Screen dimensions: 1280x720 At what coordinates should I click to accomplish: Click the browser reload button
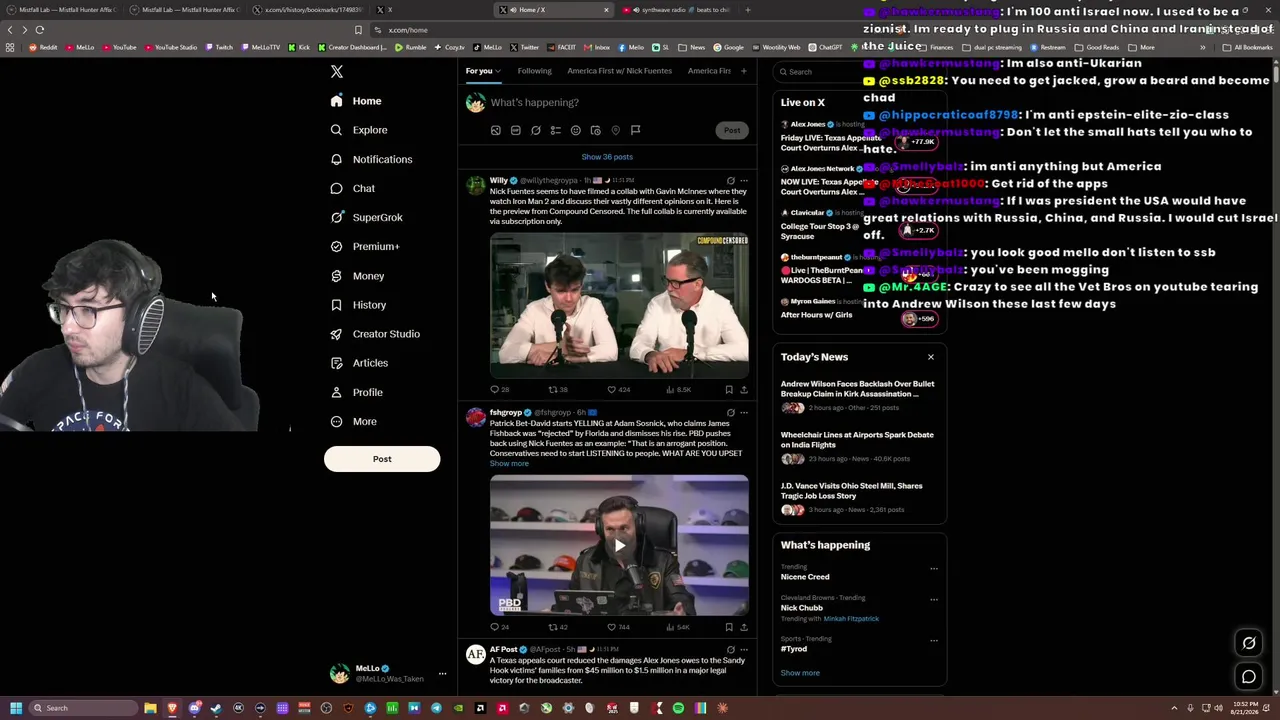[x=40, y=30]
